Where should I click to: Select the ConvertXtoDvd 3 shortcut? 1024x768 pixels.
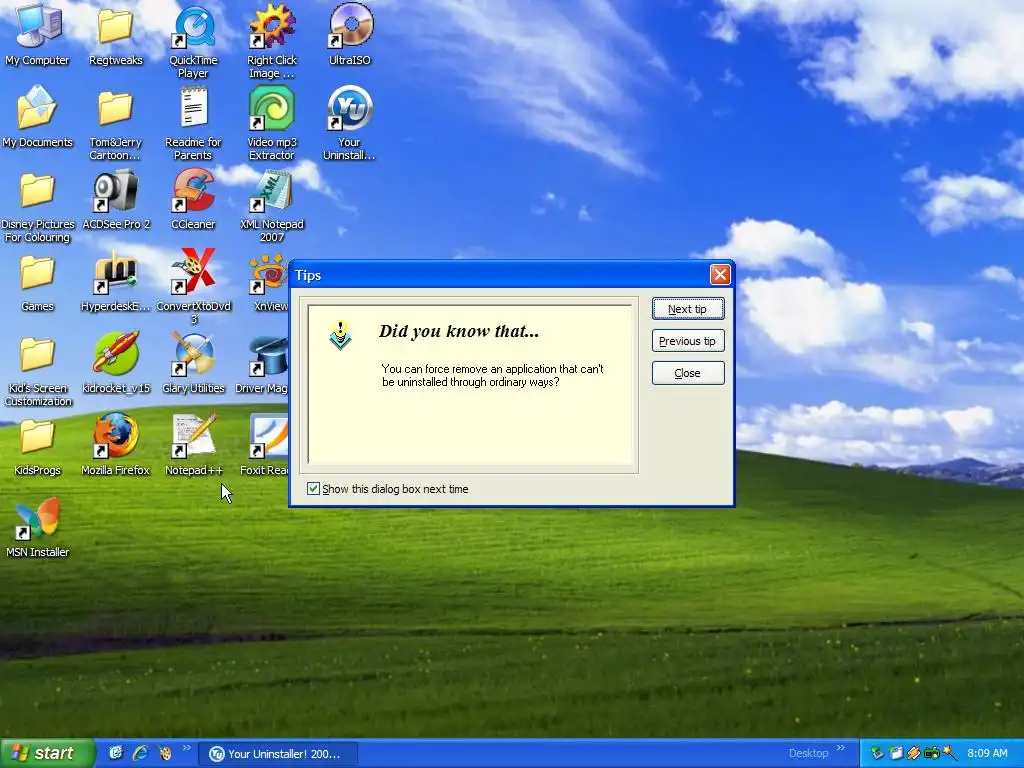tap(193, 287)
